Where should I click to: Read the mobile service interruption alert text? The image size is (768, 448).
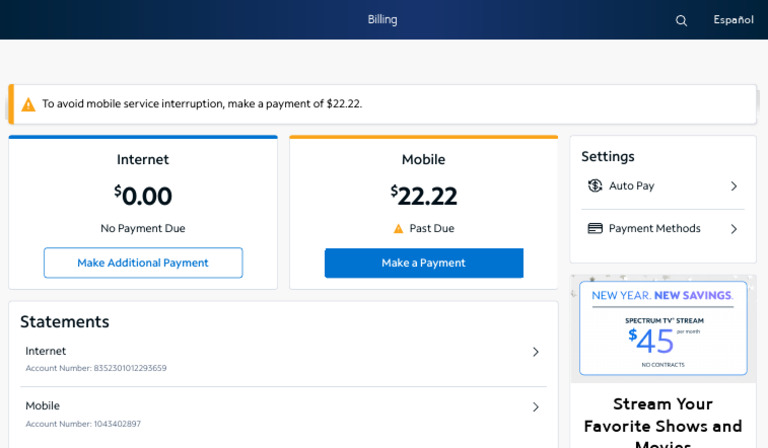(202, 104)
